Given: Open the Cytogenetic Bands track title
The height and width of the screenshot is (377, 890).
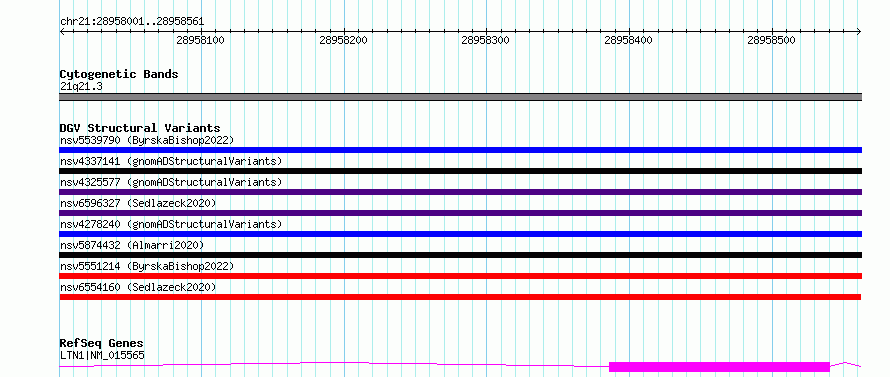Looking at the screenshot, I should pos(119,74).
